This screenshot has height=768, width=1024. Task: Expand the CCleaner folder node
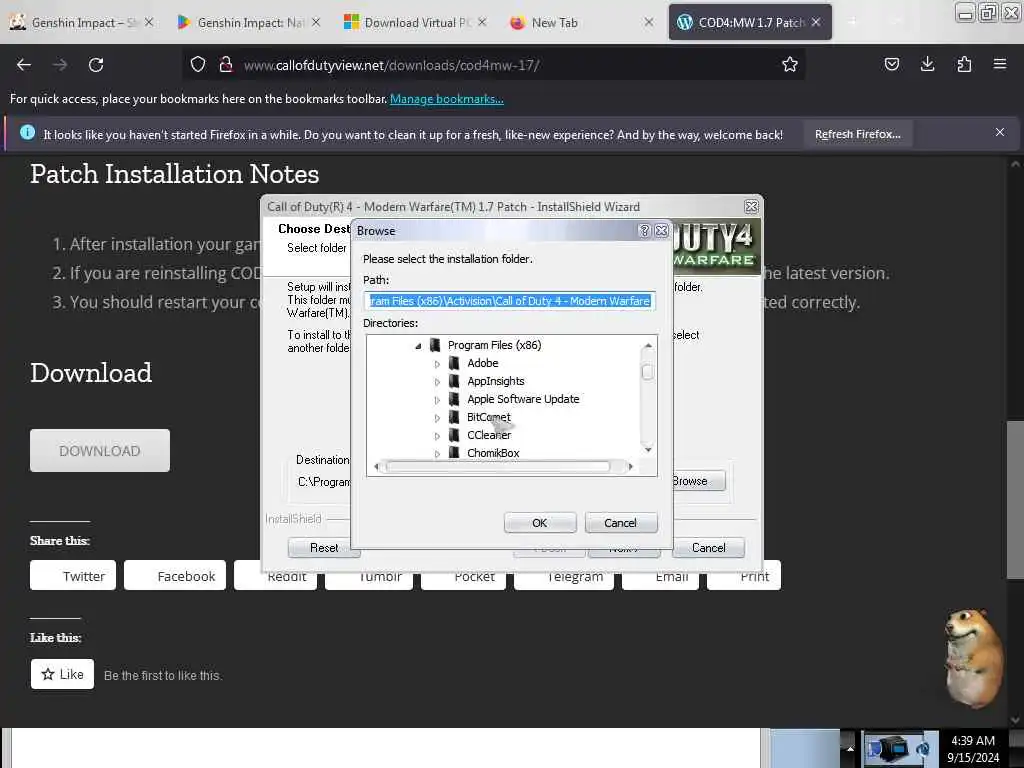[437, 436]
